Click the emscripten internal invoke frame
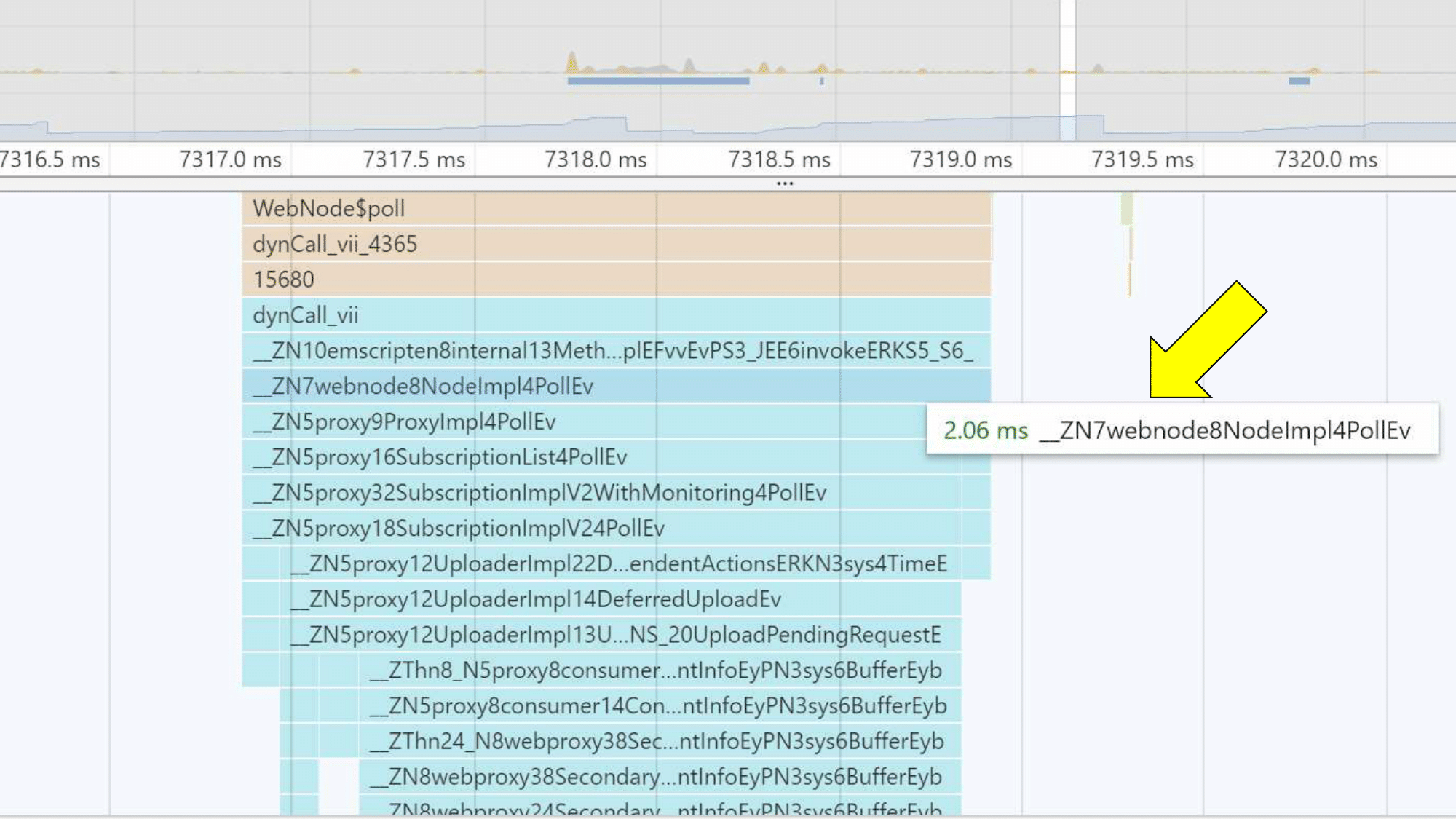The height and width of the screenshot is (819, 1456). coord(510,351)
